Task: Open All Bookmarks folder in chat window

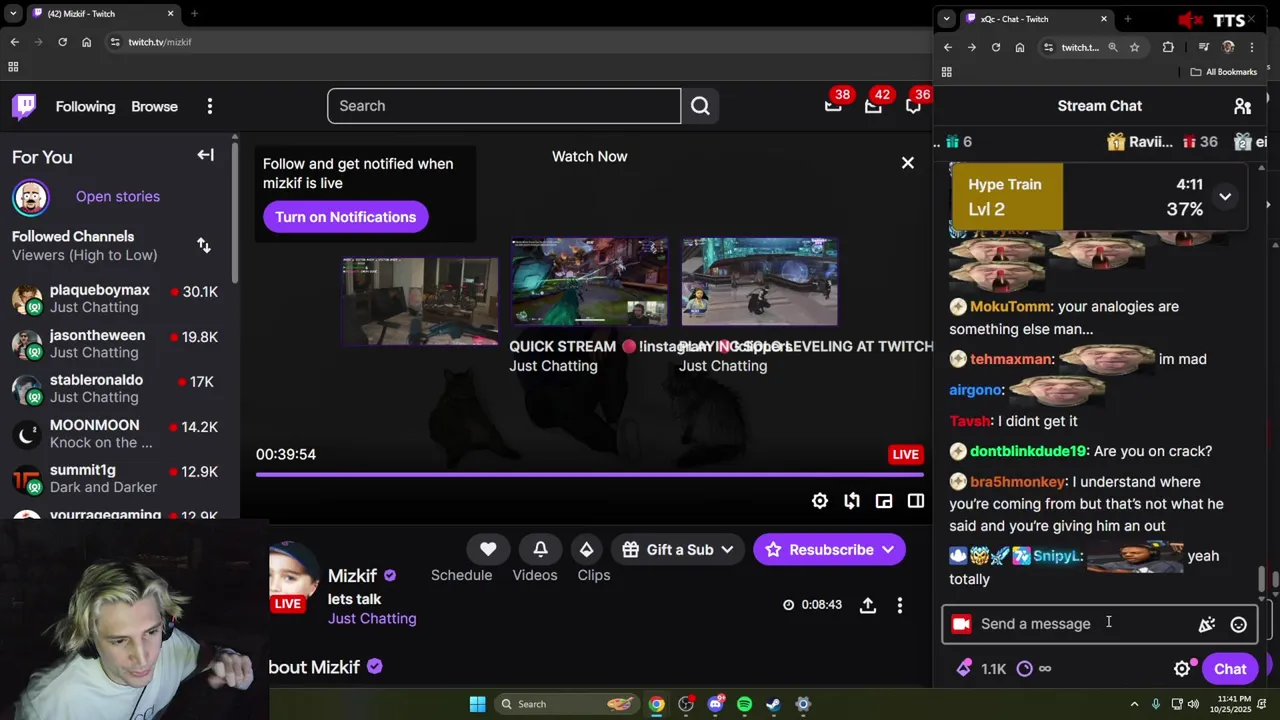Action: pos(1225,72)
